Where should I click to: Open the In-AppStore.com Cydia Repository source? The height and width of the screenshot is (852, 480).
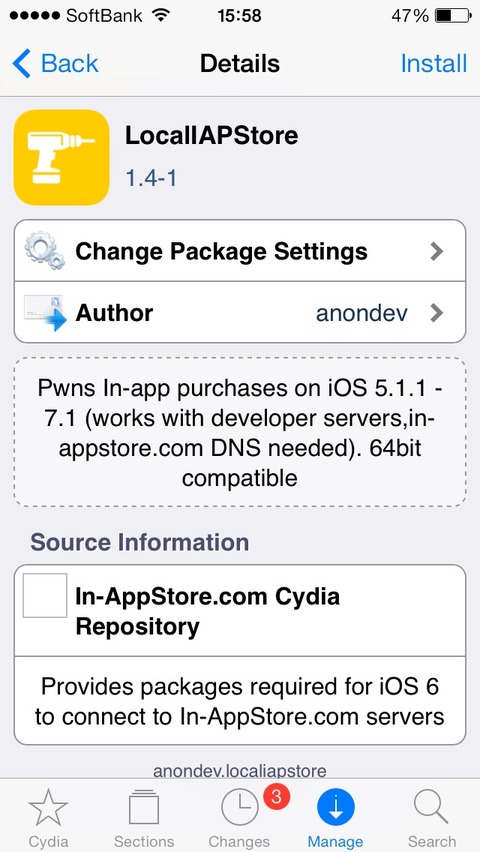coord(240,611)
